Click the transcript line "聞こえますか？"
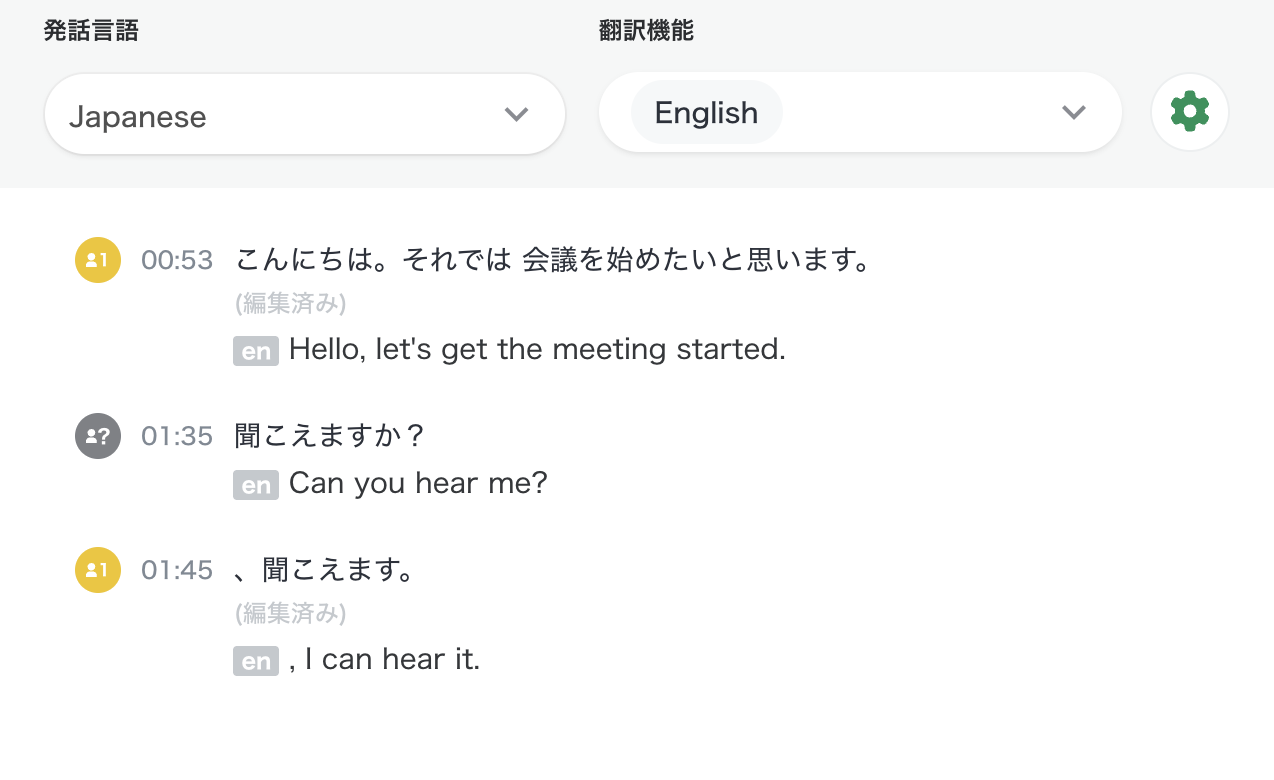 point(332,436)
